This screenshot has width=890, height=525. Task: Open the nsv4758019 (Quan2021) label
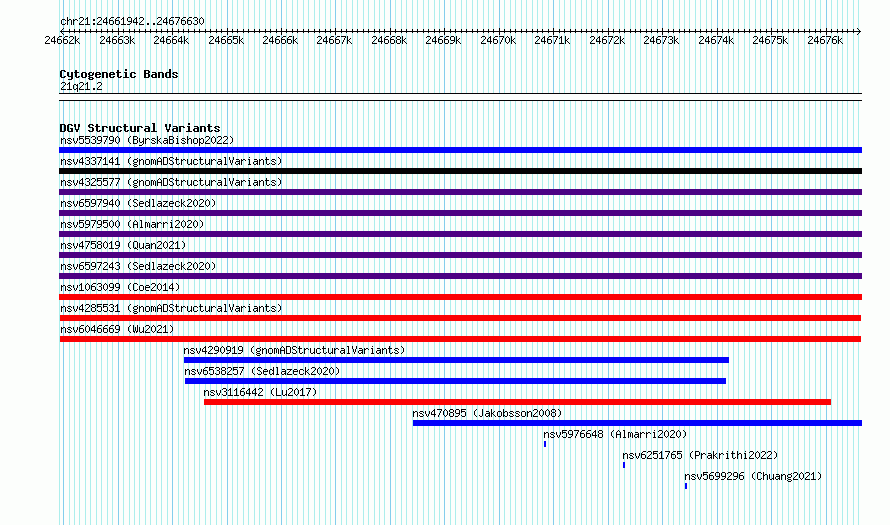(x=123, y=245)
